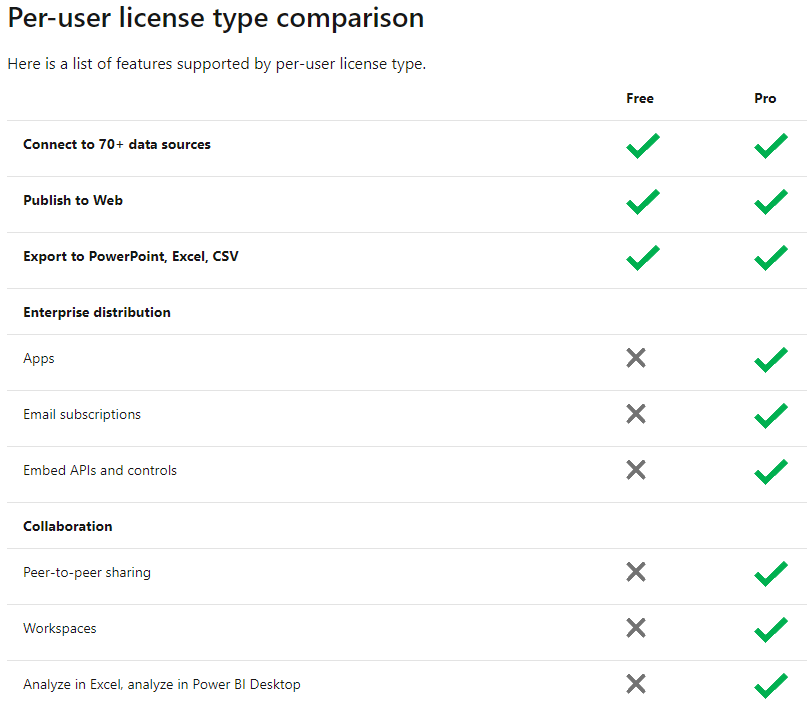
Task: Click the Free checkmark for Export to PowerPoint, Excel, CSV
Action: click(643, 258)
